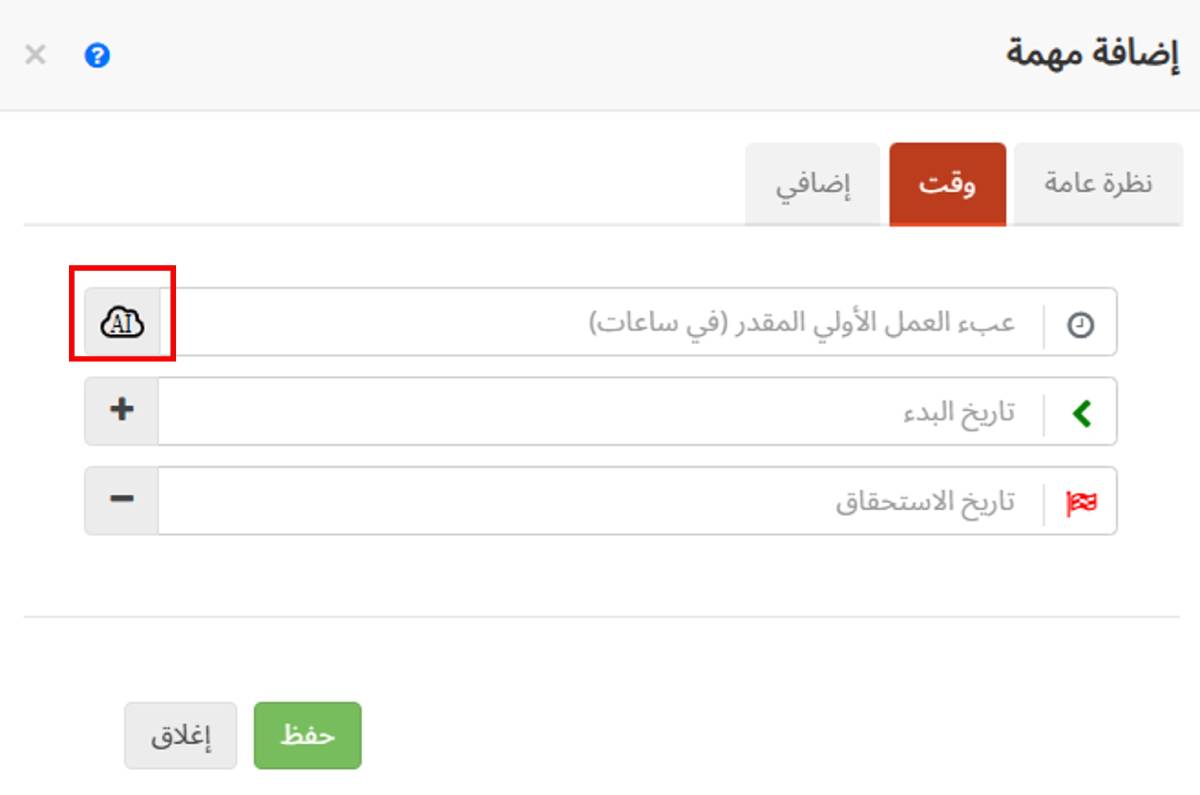The width and height of the screenshot is (1200, 795).
Task: Click the blank area below the due date field
Action: tap(600, 575)
